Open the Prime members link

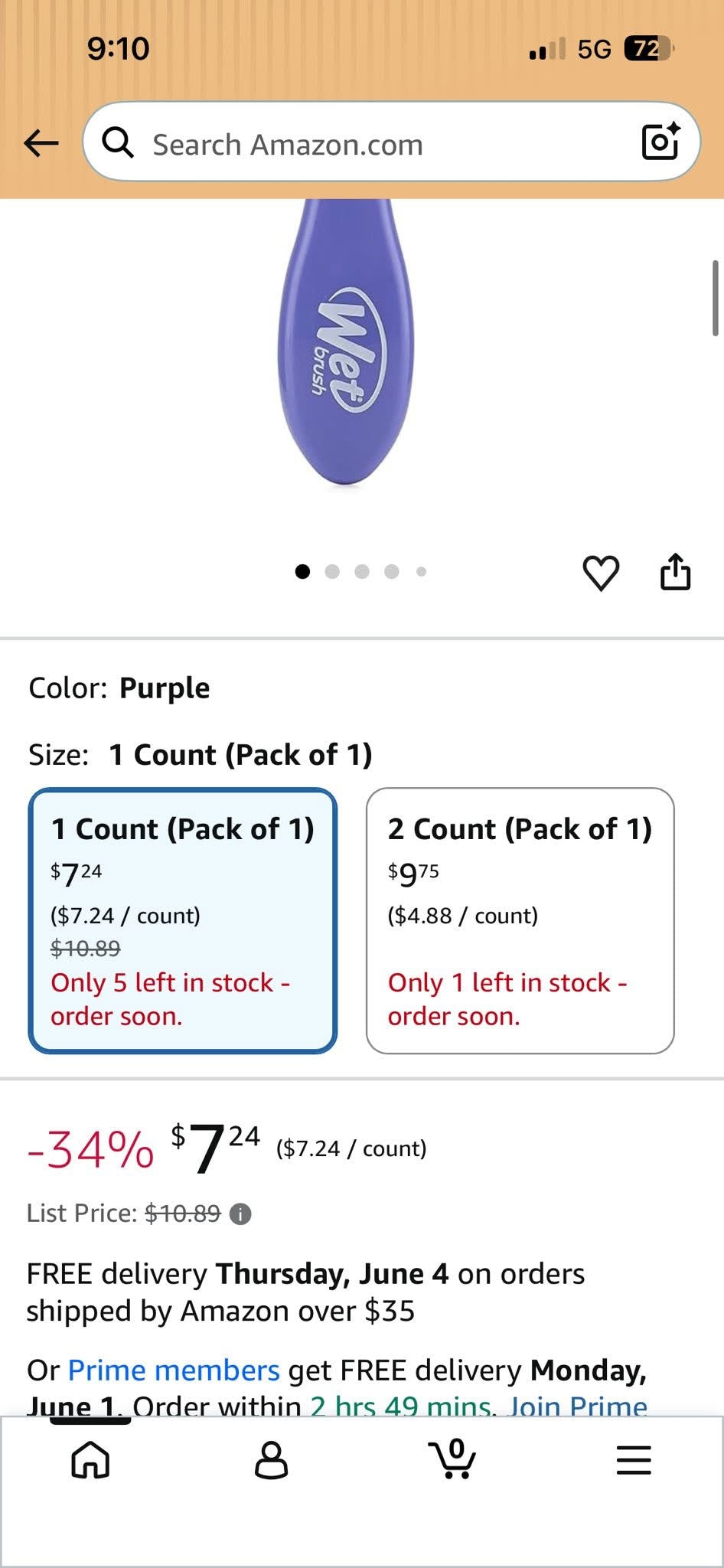[174, 1370]
